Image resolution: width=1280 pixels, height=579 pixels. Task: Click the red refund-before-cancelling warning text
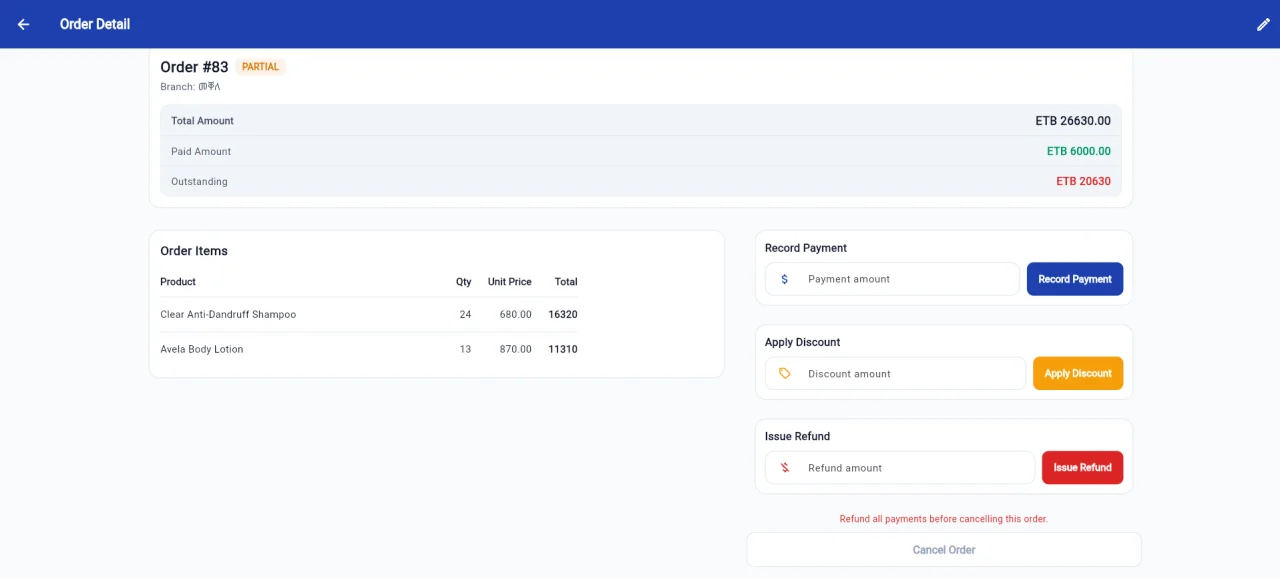[x=943, y=519]
